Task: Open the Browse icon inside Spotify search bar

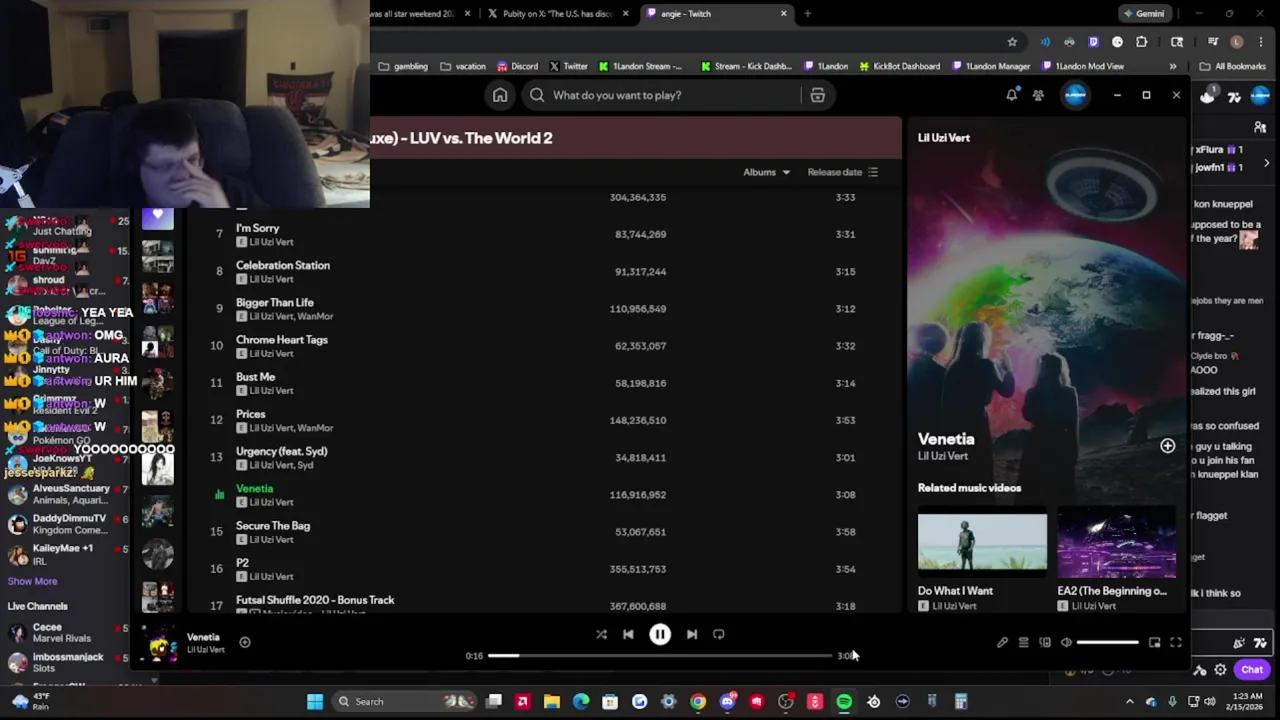Action: (x=817, y=95)
